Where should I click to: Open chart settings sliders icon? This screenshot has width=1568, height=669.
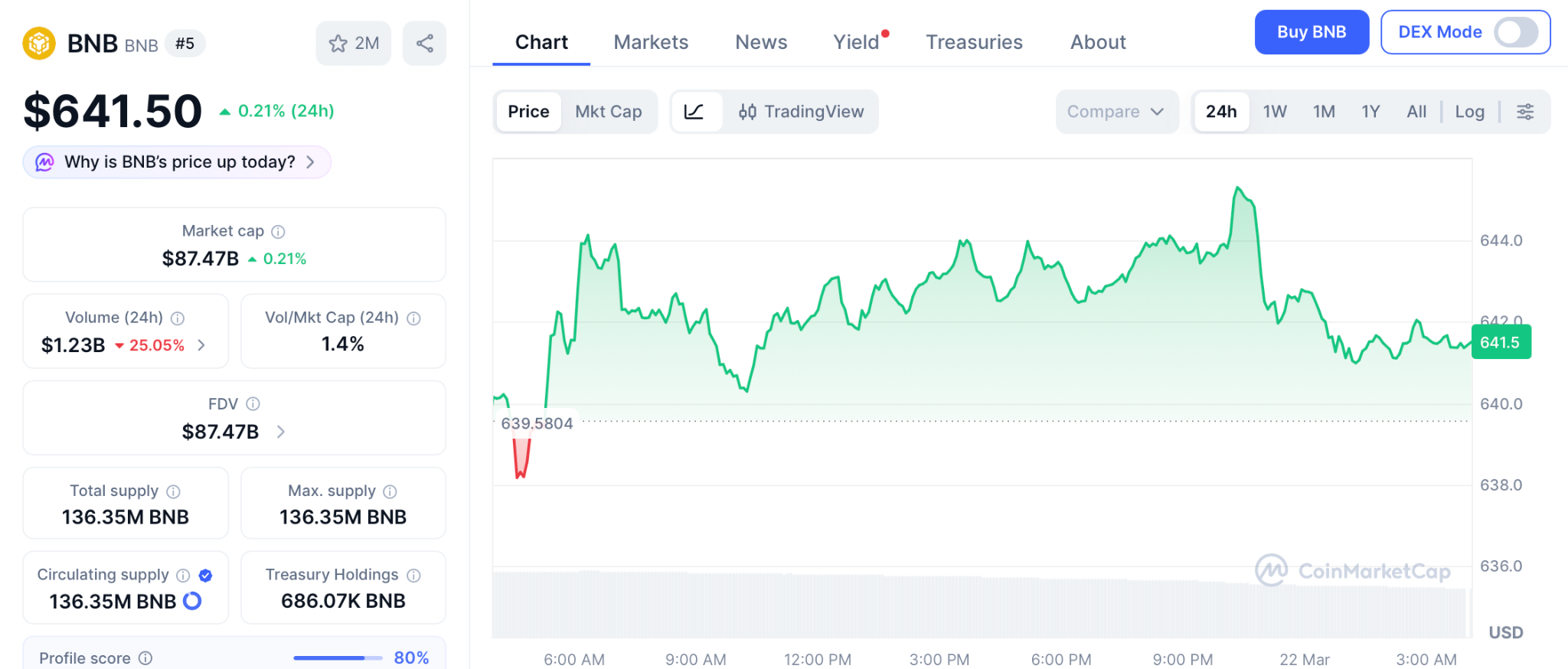pyautogui.click(x=1525, y=112)
